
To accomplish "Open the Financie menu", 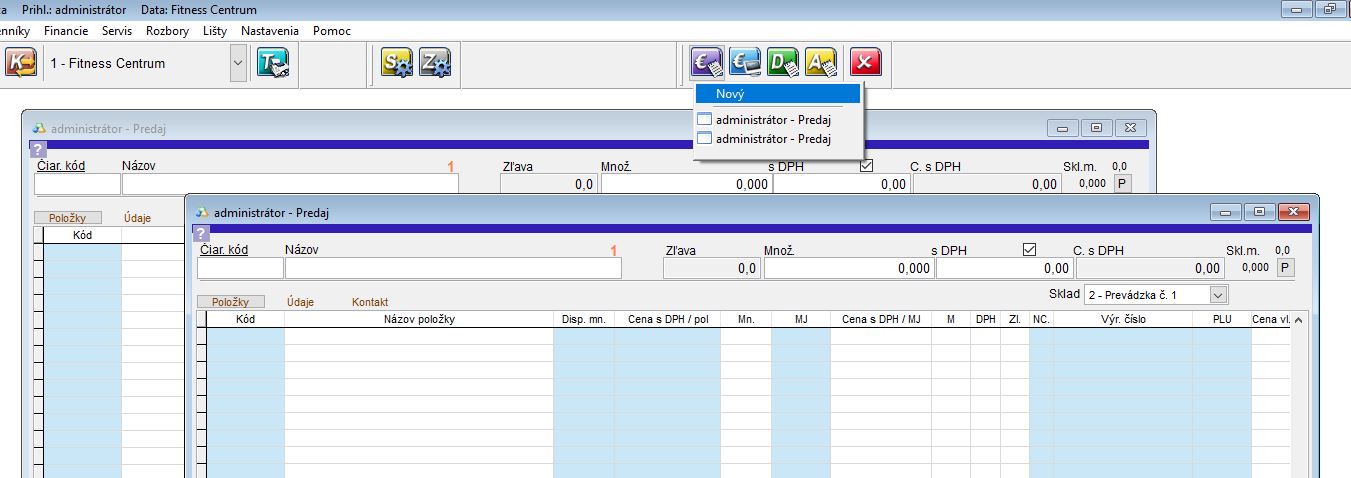I will [66, 31].
